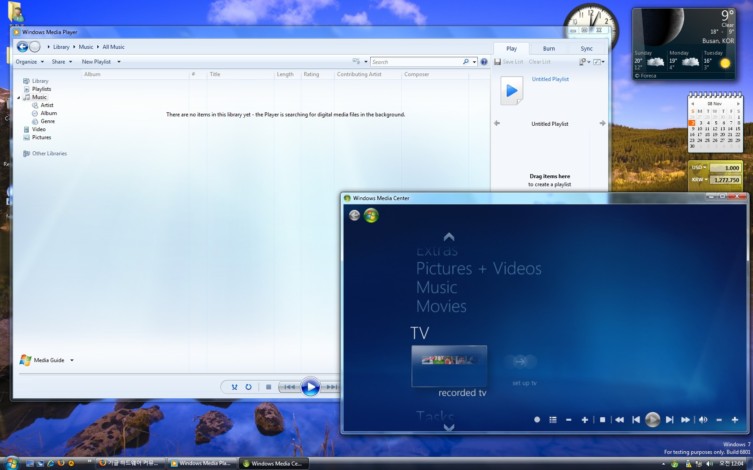The image size is (753, 470).
Task: Switch to the Burn tab
Action: [549, 48]
